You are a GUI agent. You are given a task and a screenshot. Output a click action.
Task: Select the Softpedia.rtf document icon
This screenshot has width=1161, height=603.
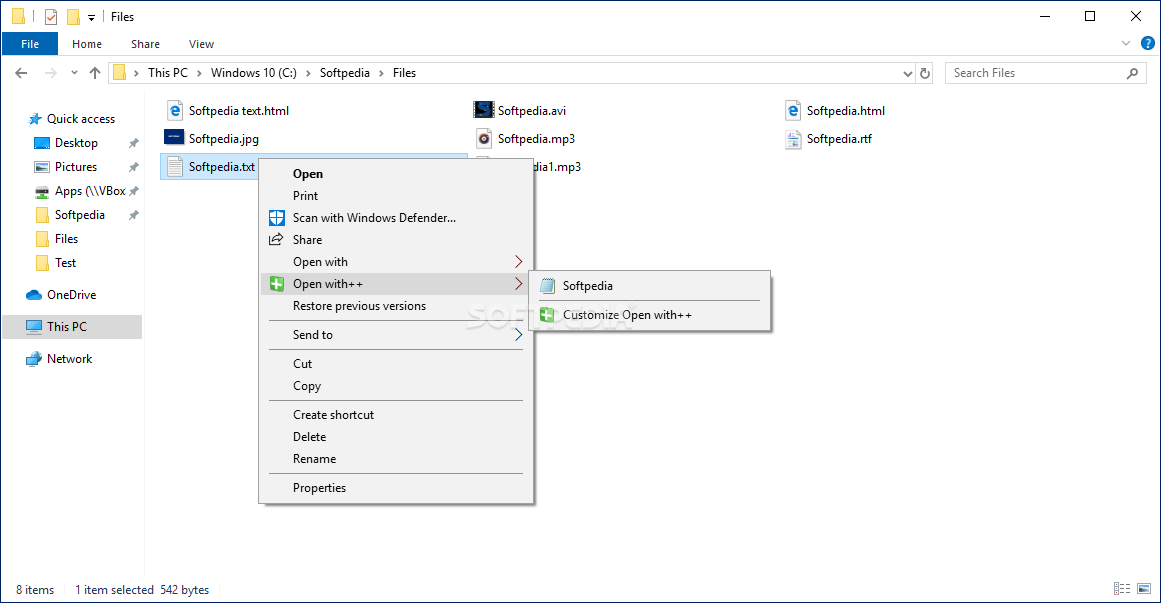tap(793, 139)
